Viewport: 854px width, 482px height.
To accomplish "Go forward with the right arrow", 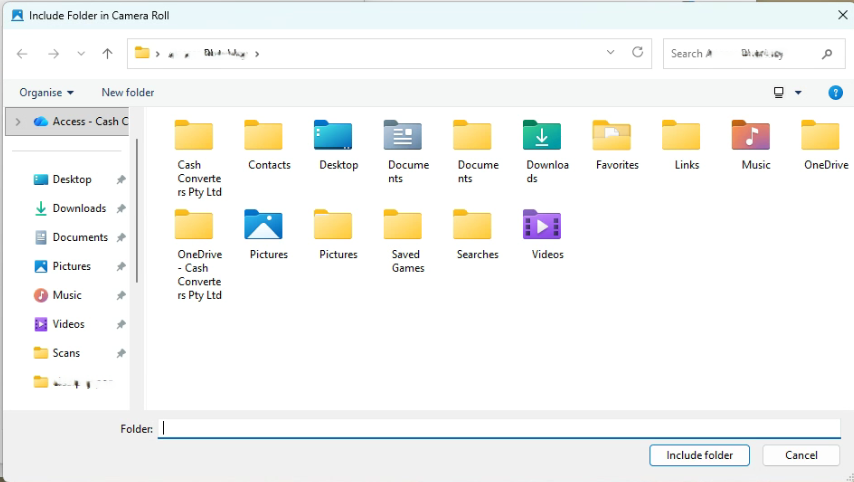I will [x=53, y=53].
